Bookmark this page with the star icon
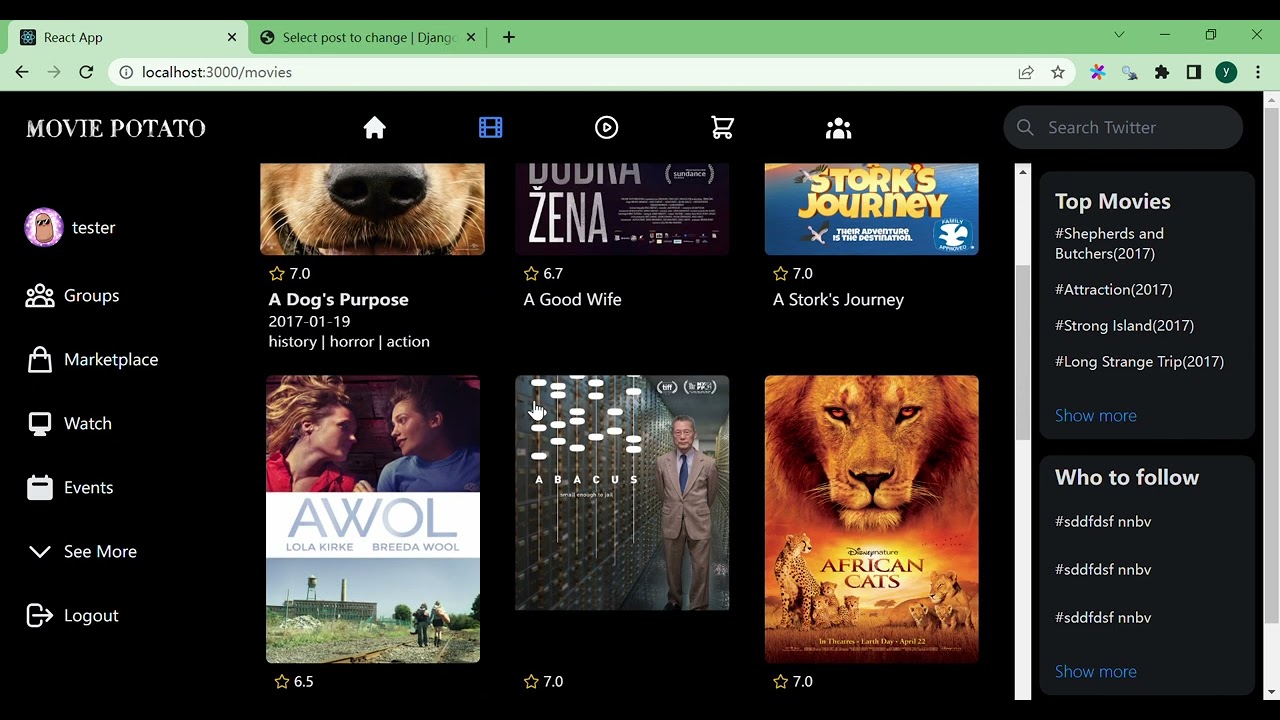Image resolution: width=1280 pixels, height=720 pixels. pyautogui.click(x=1058, y=72)
